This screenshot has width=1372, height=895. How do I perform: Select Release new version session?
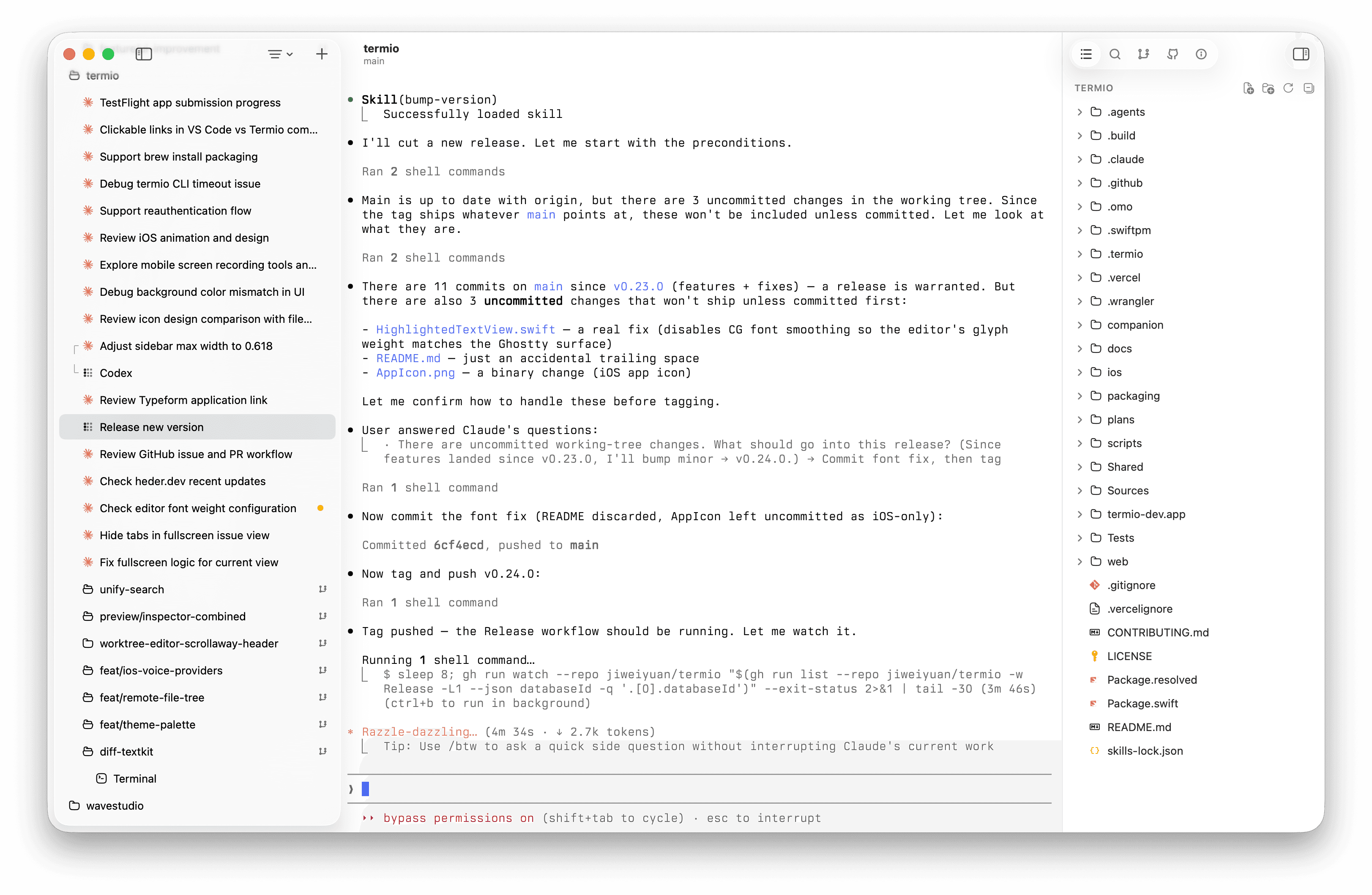[197, 427]
